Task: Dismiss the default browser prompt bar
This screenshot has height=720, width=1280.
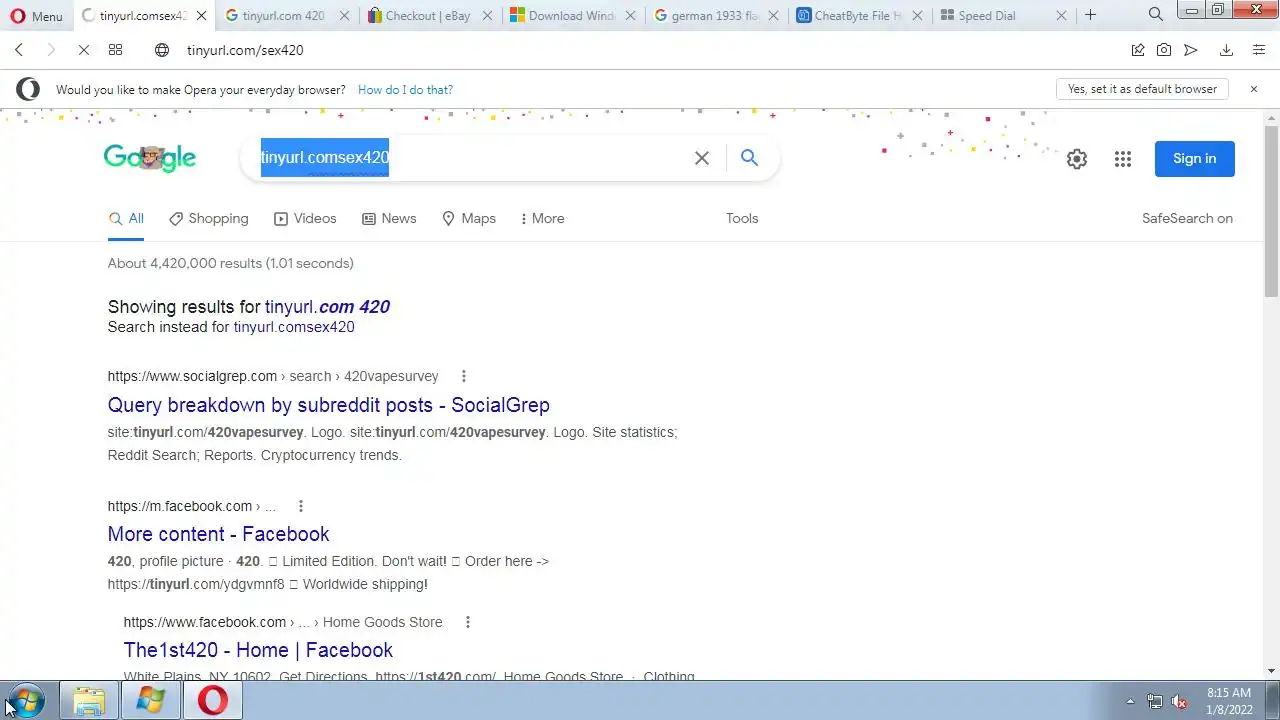Action: tap(1253, 89)
